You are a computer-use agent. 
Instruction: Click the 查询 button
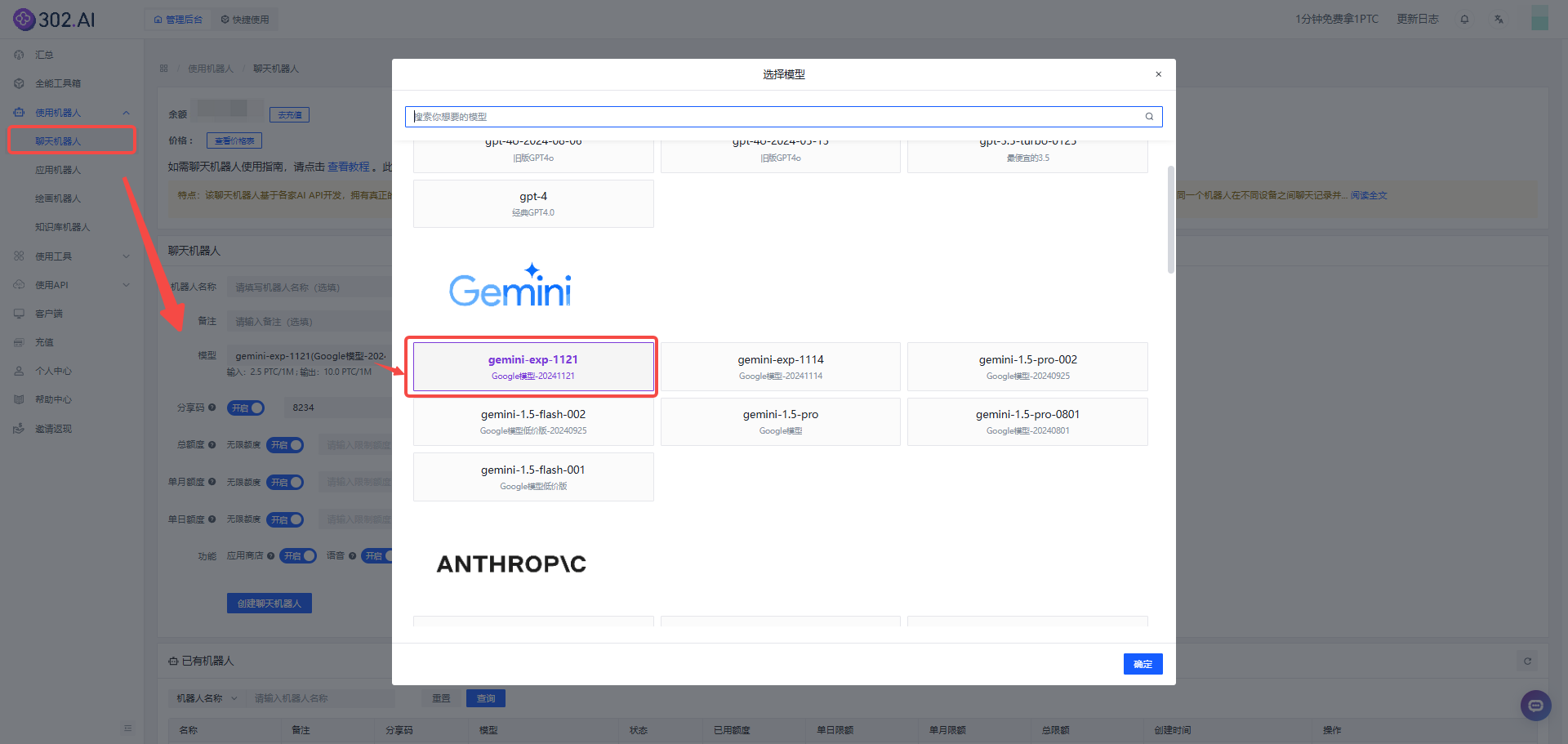pos(486,698)
